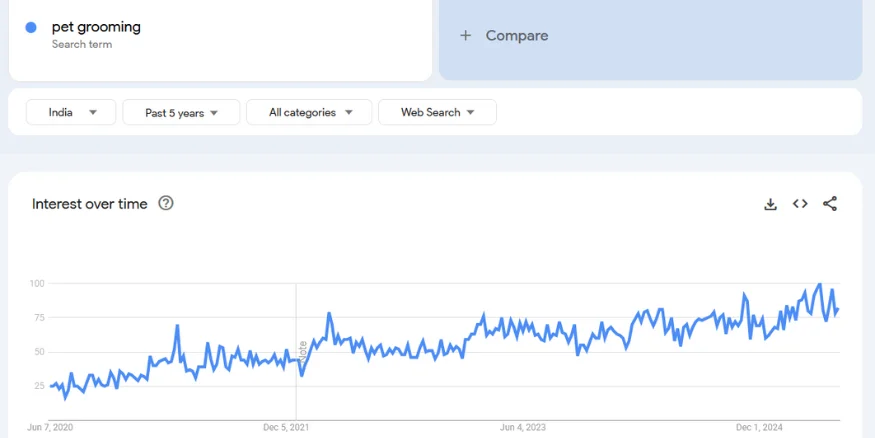Image resolution: width=875 pixels, height=438 pixels.
Task: Open the embed code icon
Action: click(800, 204)
